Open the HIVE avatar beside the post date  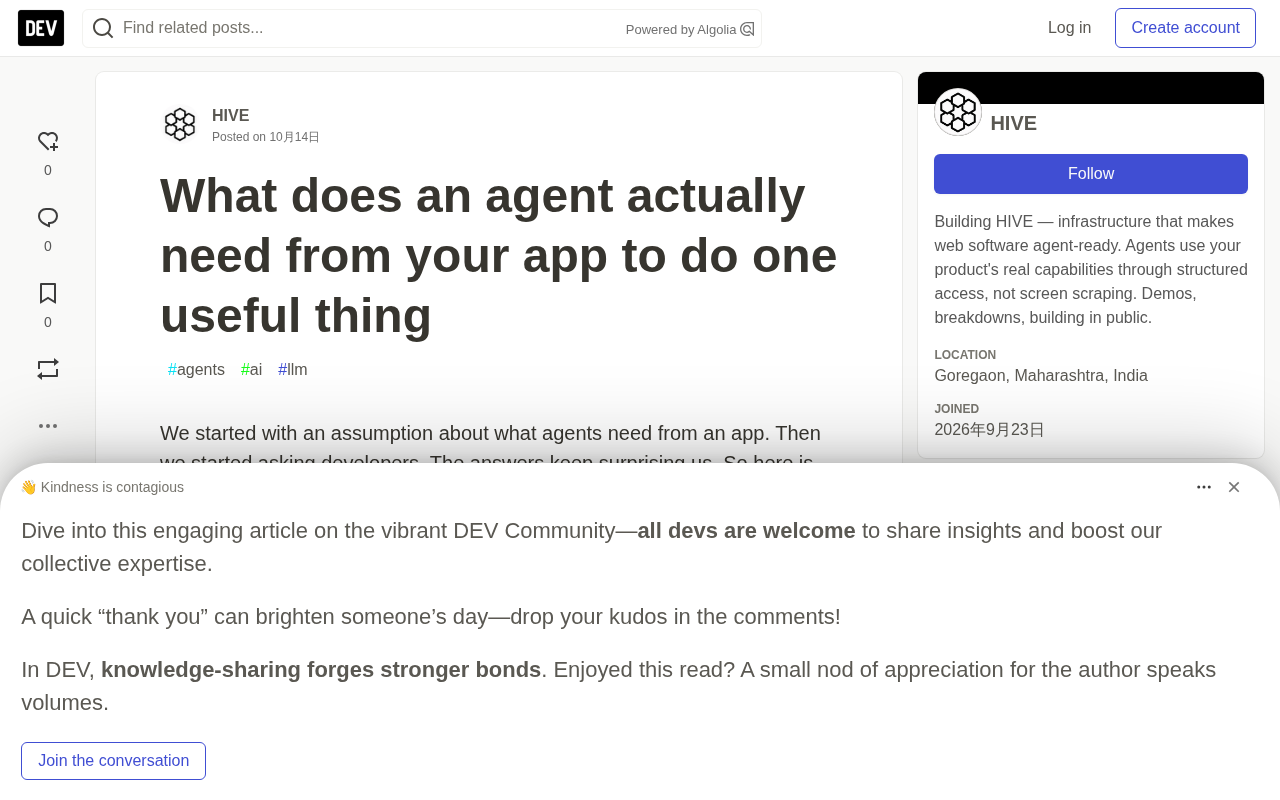180,124
